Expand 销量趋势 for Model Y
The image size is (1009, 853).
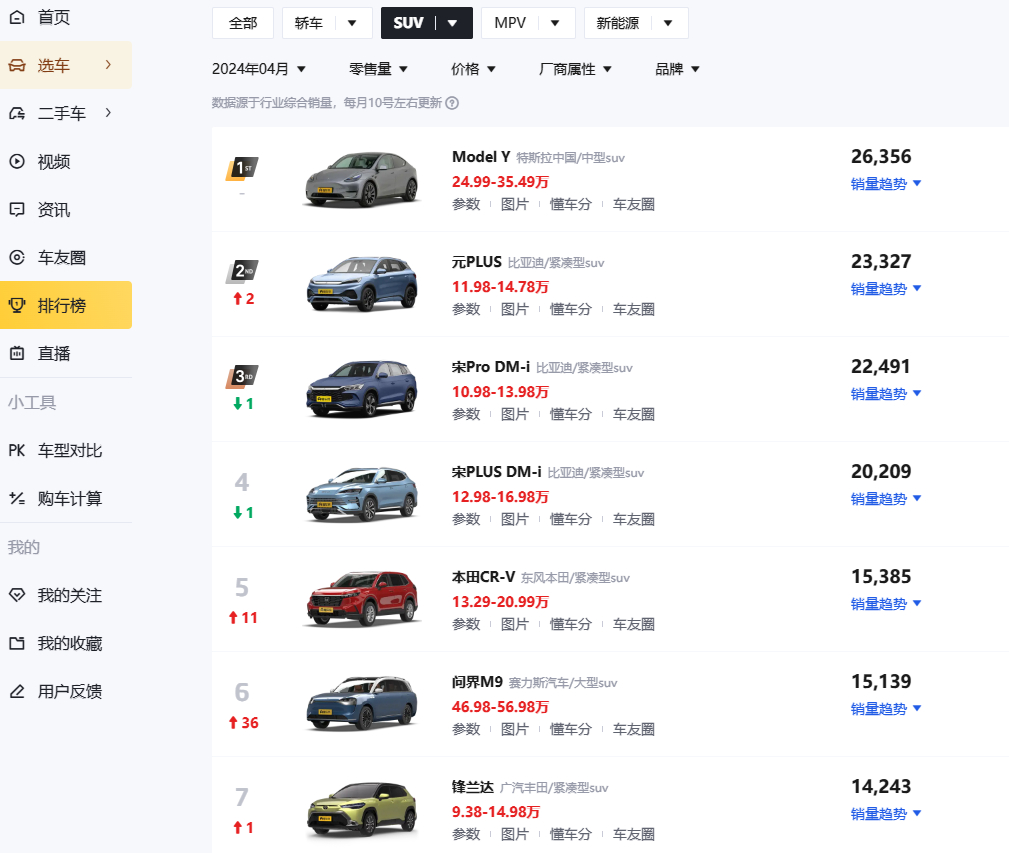[885, 184]
